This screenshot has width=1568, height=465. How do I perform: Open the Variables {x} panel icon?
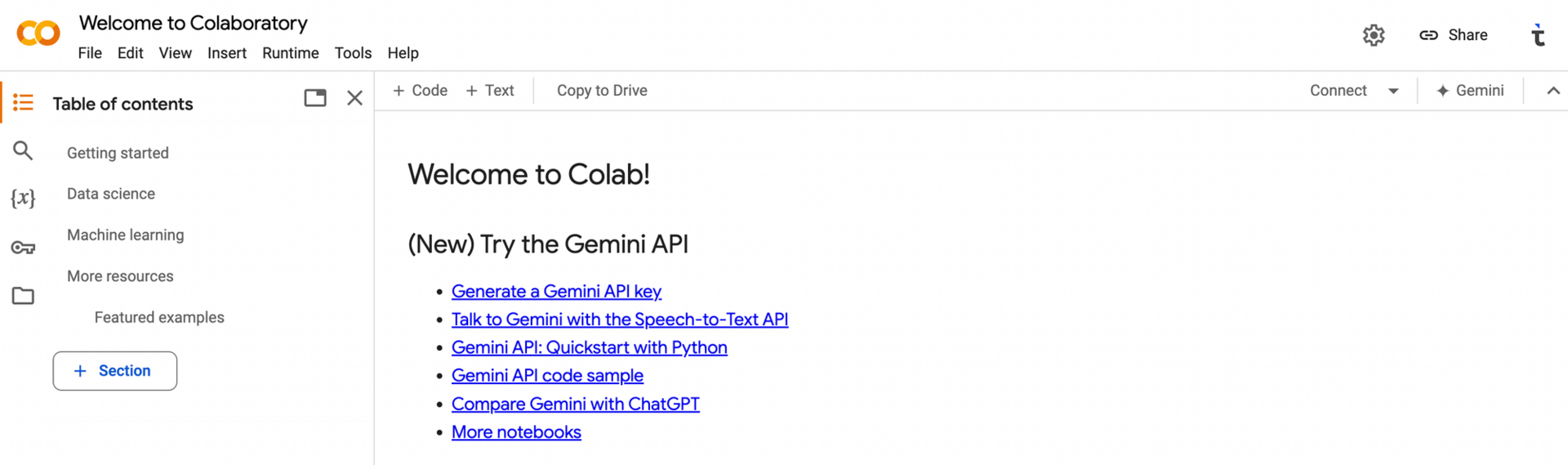click(23, 199)
